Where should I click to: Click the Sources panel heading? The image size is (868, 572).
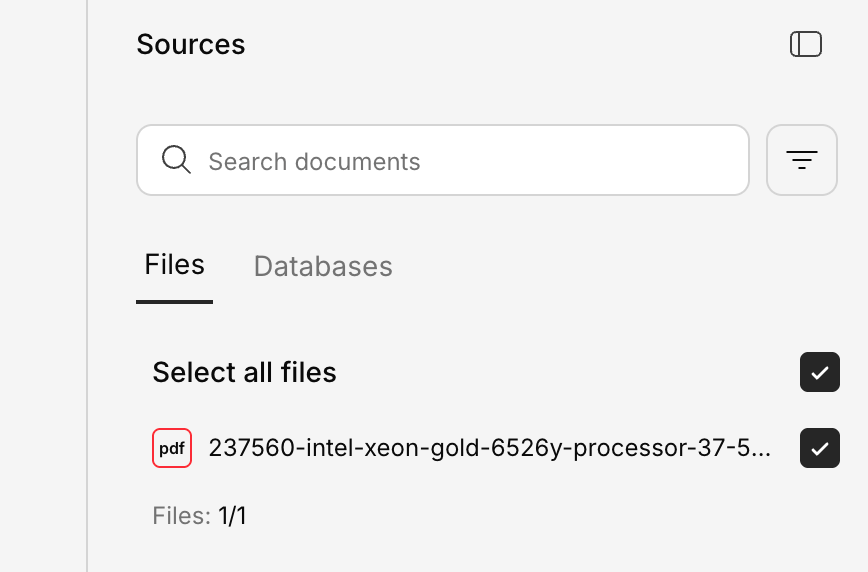click(191, 45)
